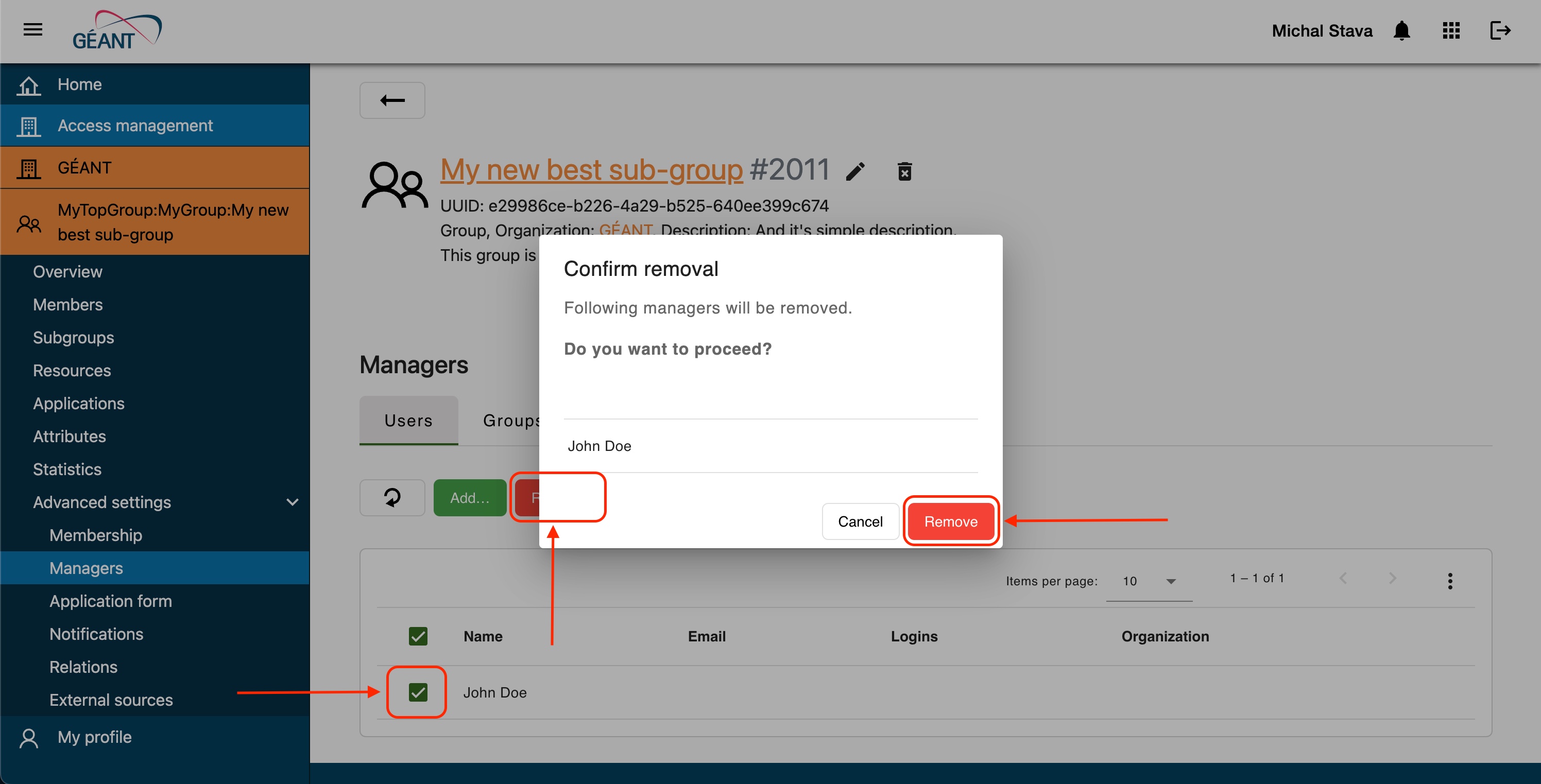
Task: Click the pencil edit group icon
Action: click(x=855, y=171)
